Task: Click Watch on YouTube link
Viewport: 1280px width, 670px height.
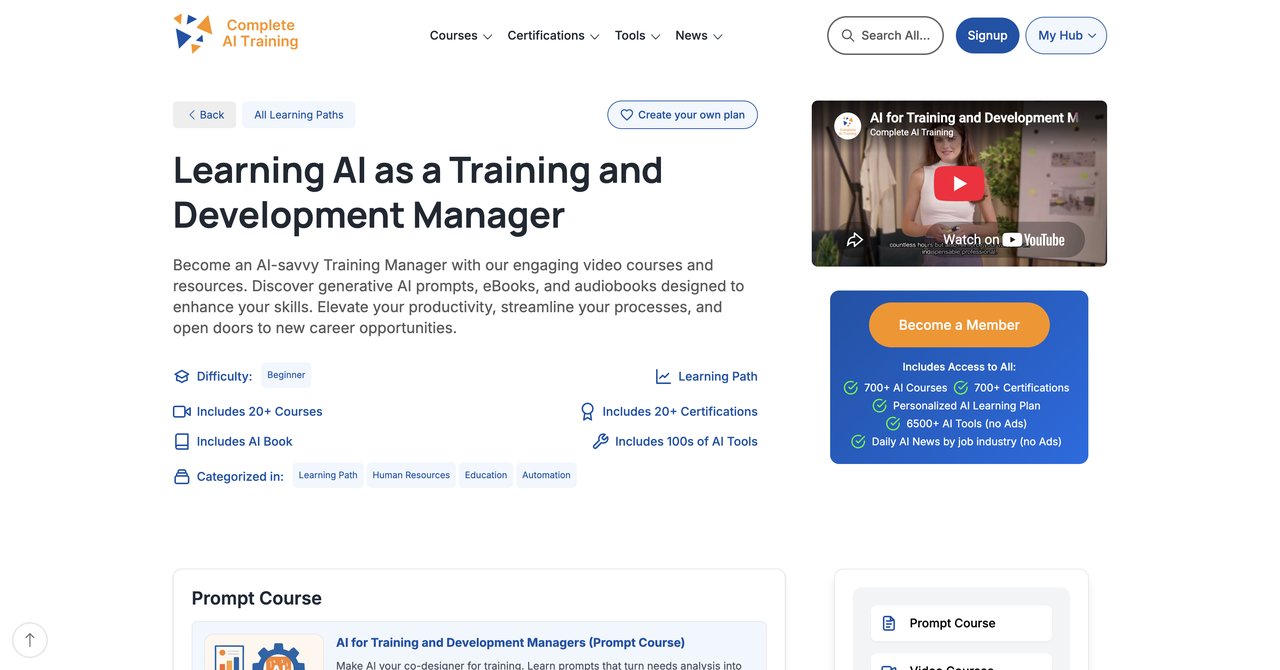Action: [x=1003, y=240]
